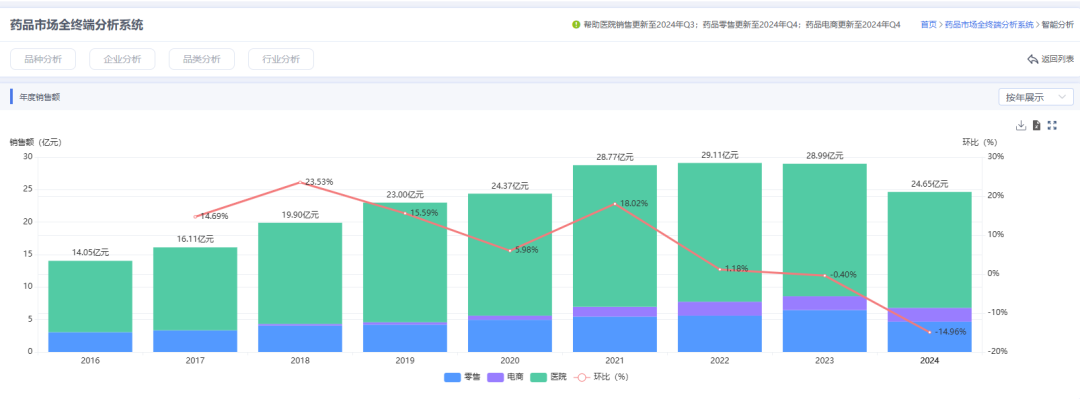Click the dropdown chevron beside 按年展示
Screen dimensions: 1080x399
tap(1062, 97)
